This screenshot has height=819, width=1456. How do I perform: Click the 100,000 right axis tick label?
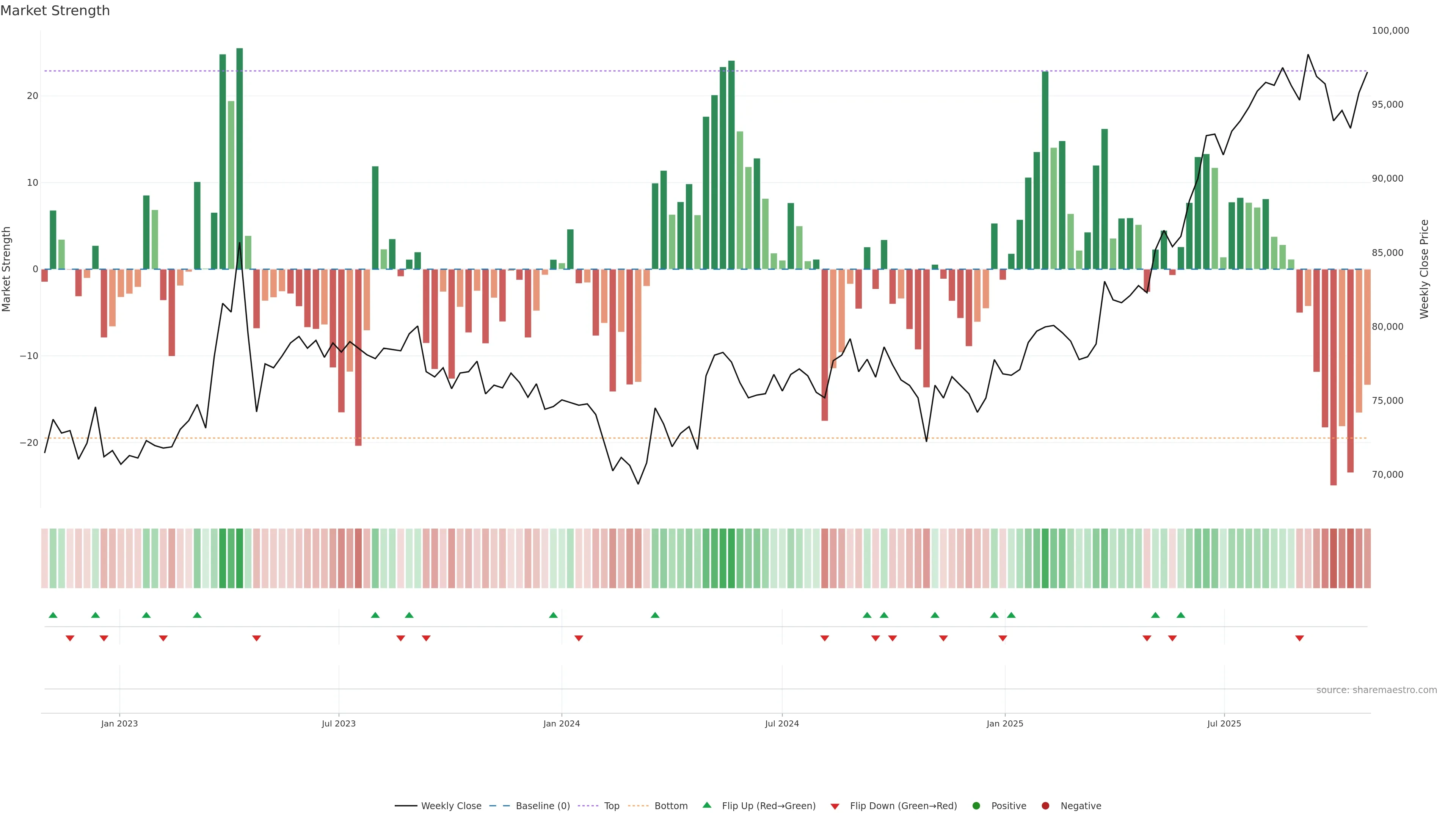click(1390, 30)
